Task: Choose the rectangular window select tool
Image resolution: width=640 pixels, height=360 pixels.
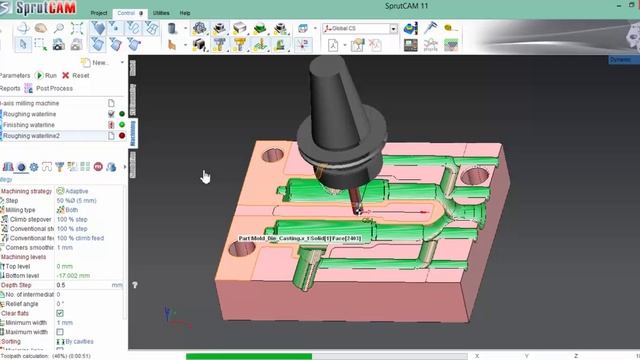Action: pos(40,44)
